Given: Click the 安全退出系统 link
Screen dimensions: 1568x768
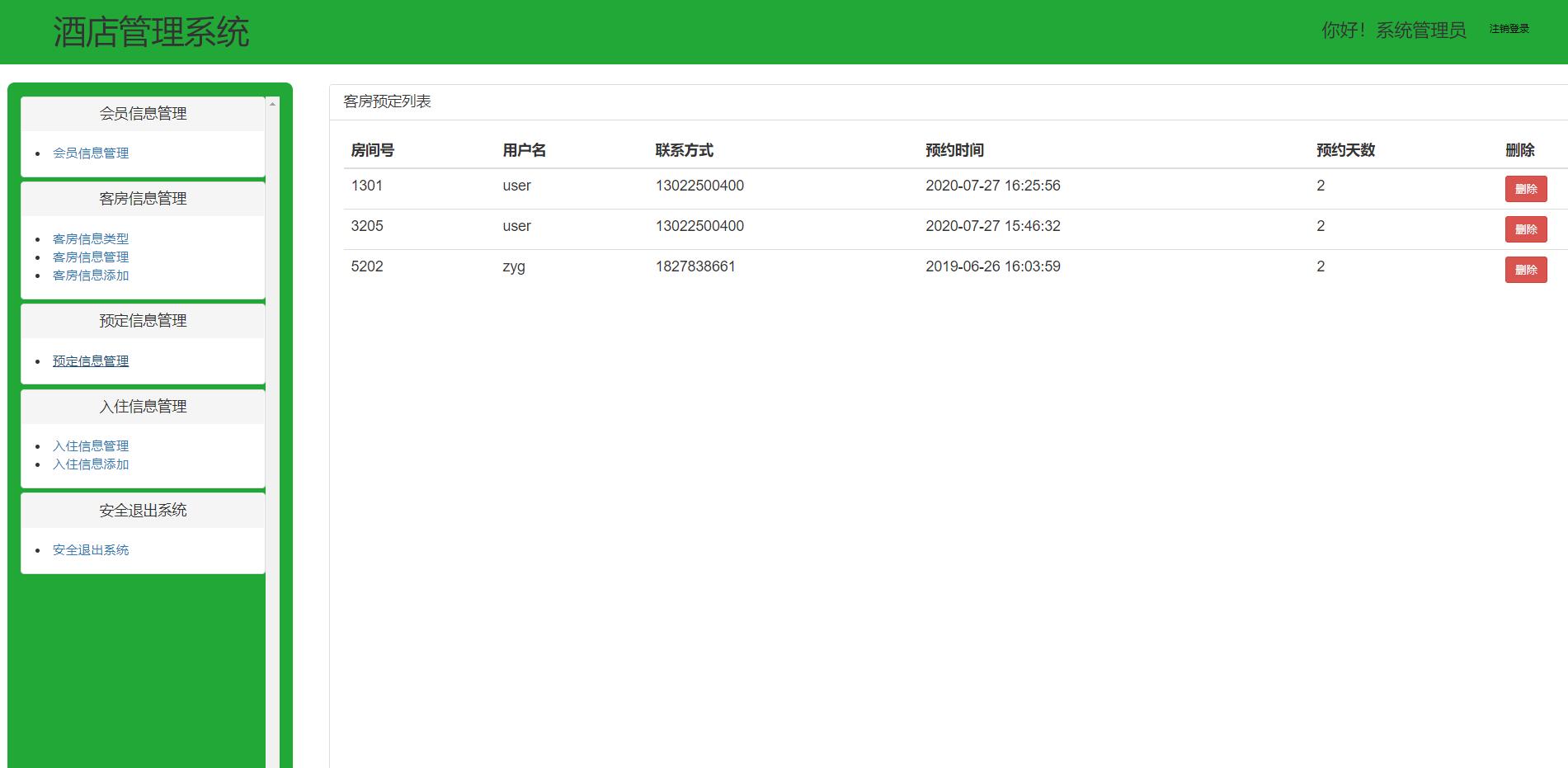Looking at the screenshot, I should coord(91,550).
